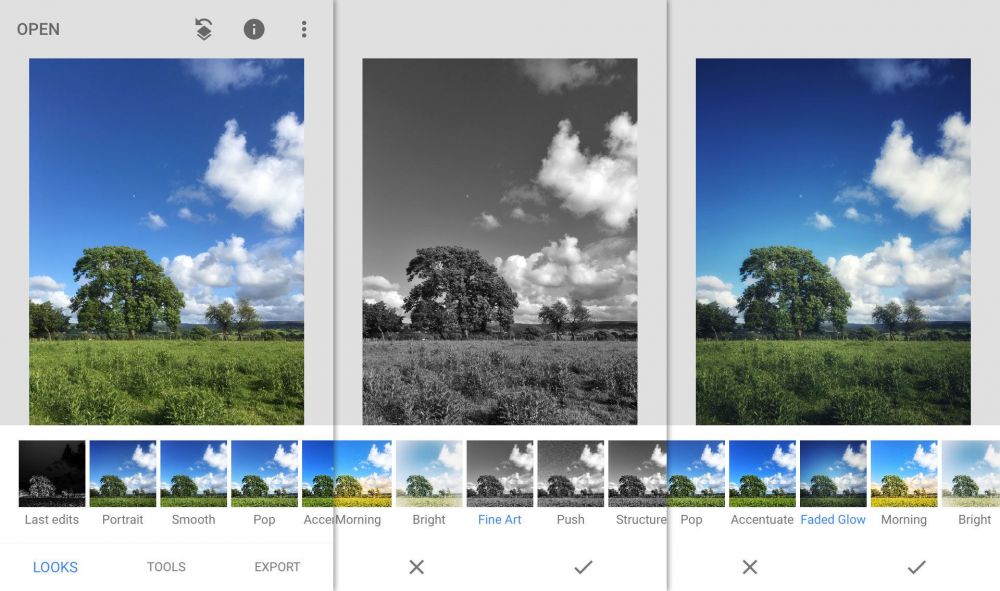Screen dimensions: 1000x591
Task: Apply the Pop look
Action: coord(263,478)
